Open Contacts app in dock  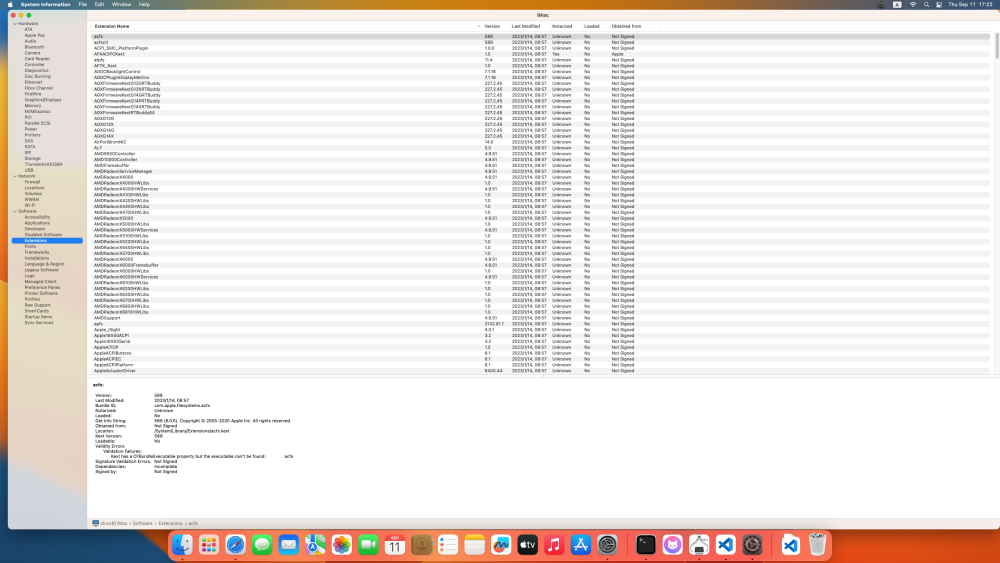(x=421, y=545)
